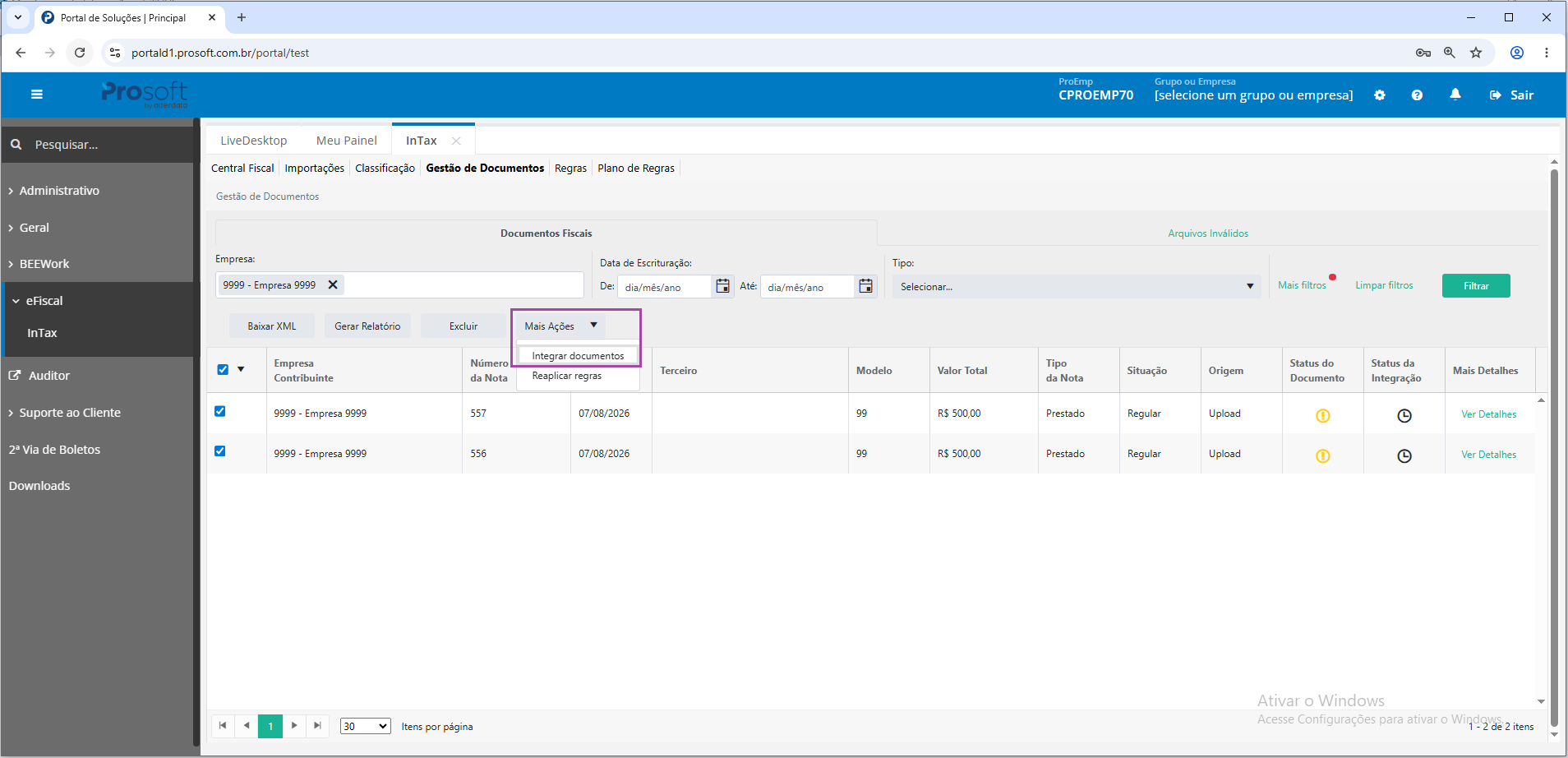Change the items per page dropdown
The image size is (1568, 758).
coord(366,726)
